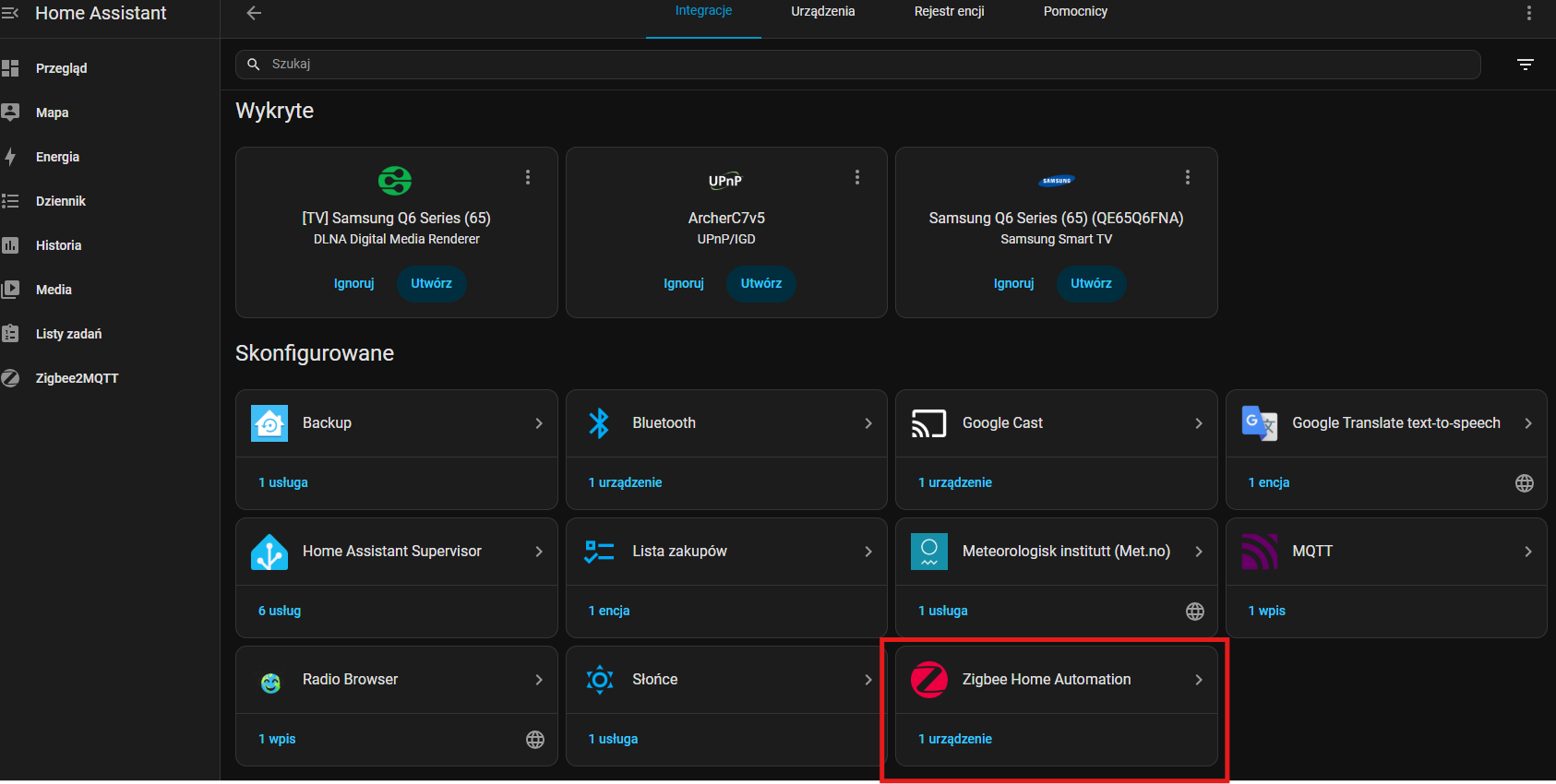This screenshot has height=784, width=1556.
Task: Switch to the Pomocnicy tab
Action: [1074, 12]
